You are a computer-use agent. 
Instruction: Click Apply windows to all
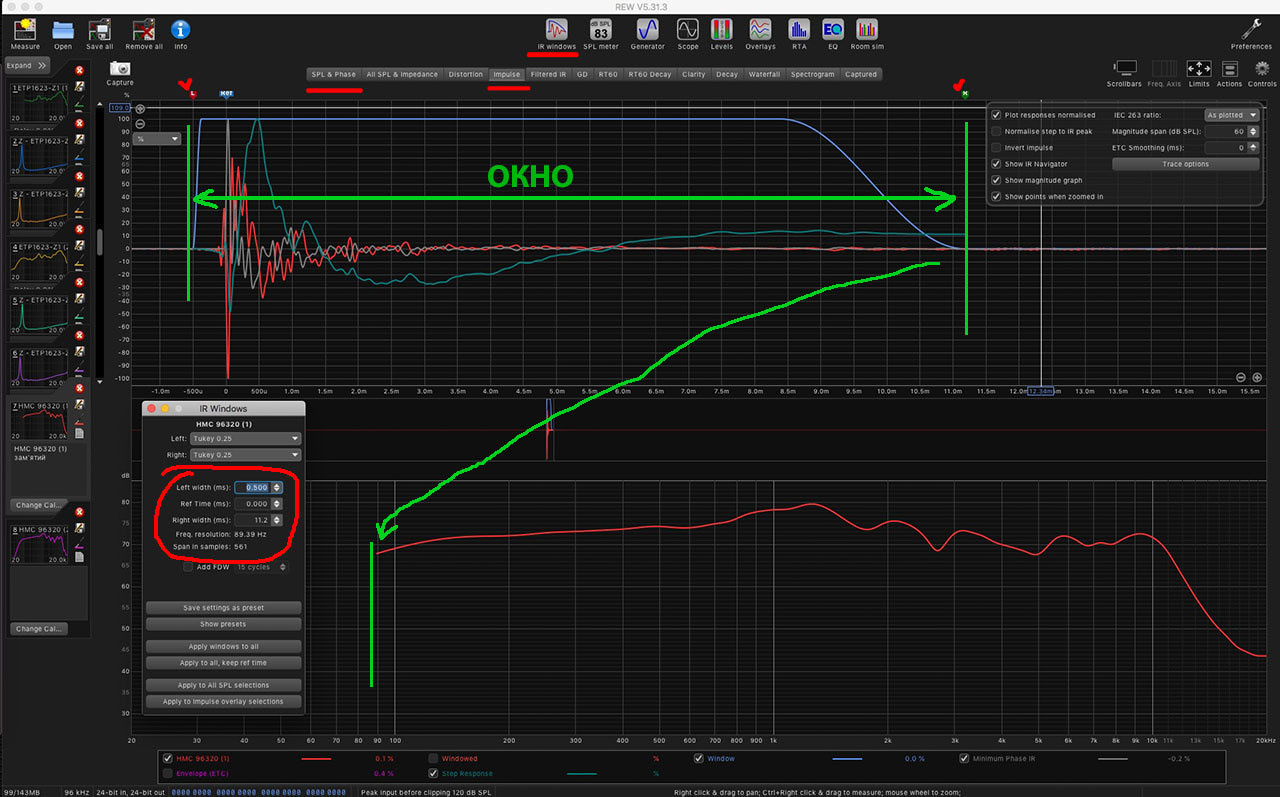222,647
